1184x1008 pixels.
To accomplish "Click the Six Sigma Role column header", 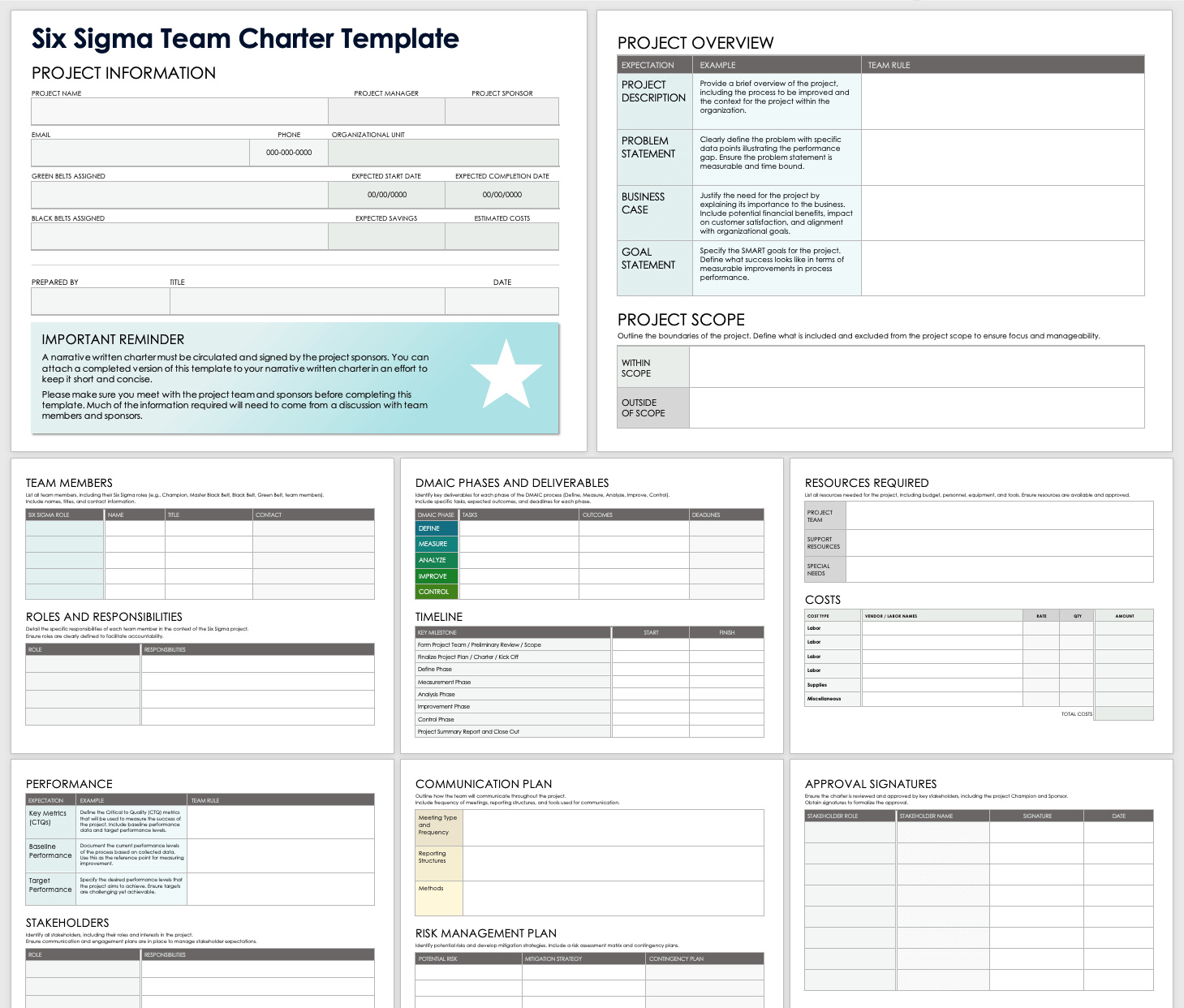I will (x=65, y=515).
